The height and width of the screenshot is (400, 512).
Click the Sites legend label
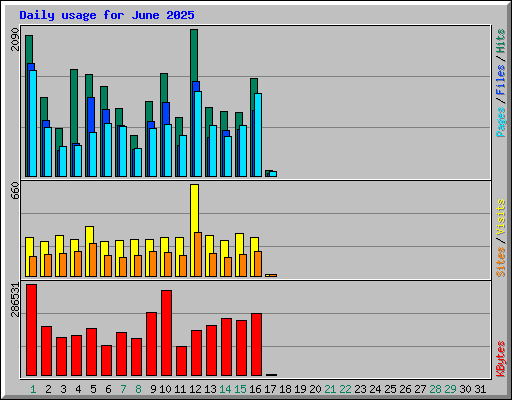coord(501,262)
